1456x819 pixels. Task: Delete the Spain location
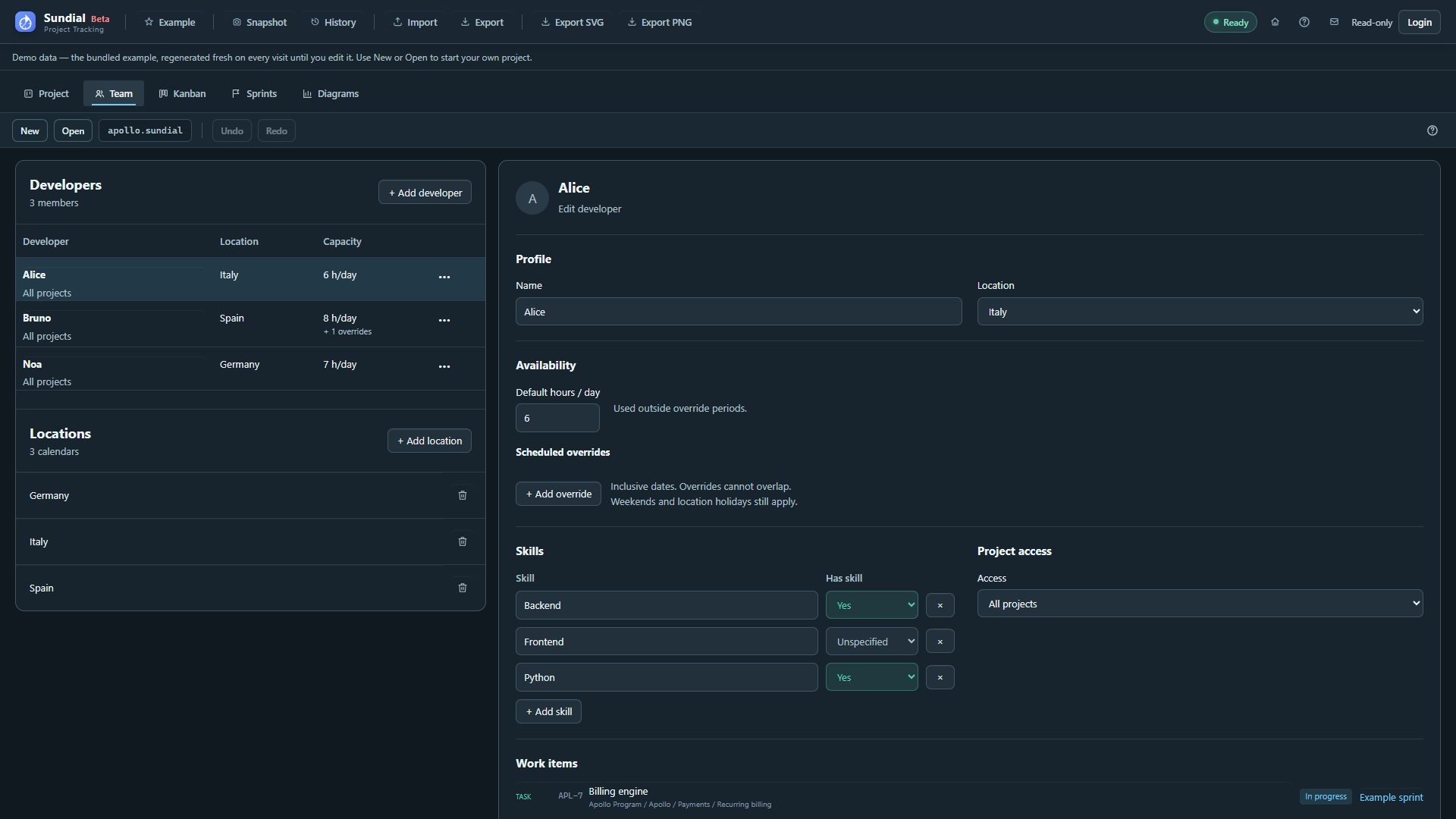(463, 588)
